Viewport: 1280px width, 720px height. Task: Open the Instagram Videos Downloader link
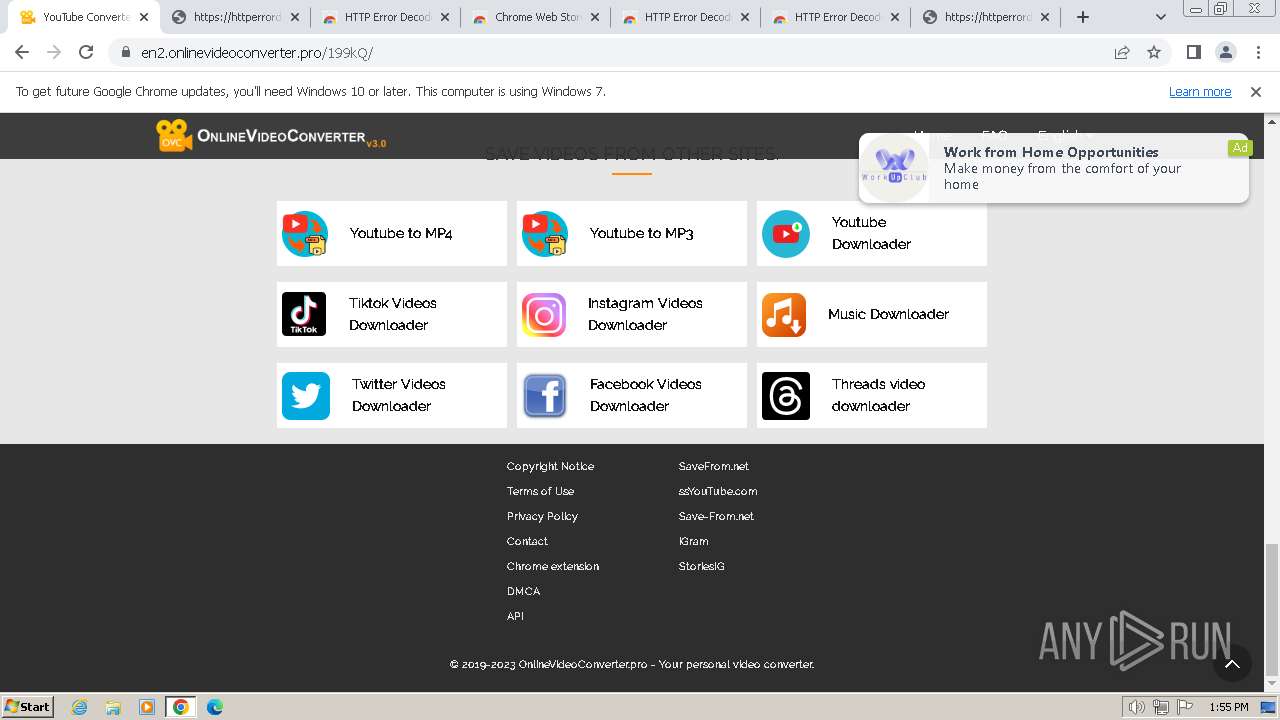click(x=645, y=314)
